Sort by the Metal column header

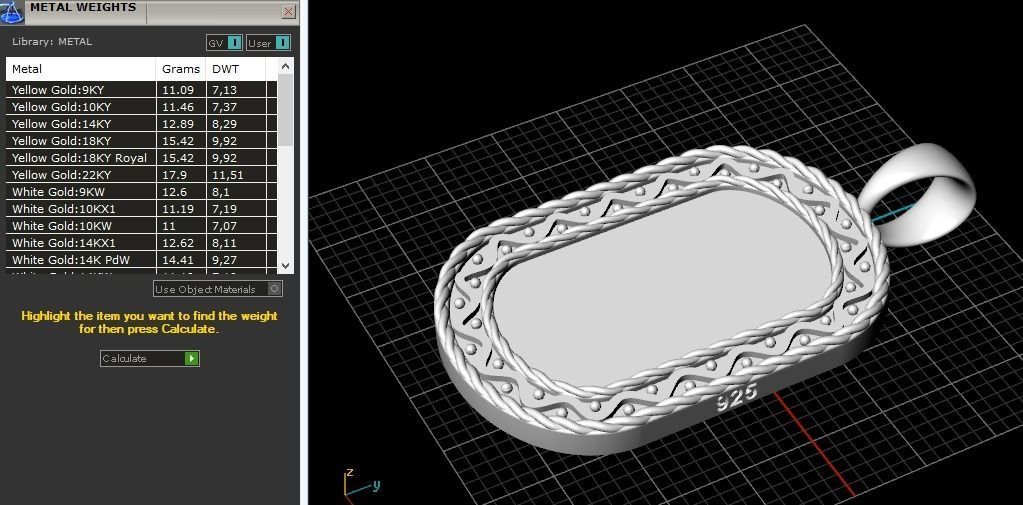pos(81,69)
